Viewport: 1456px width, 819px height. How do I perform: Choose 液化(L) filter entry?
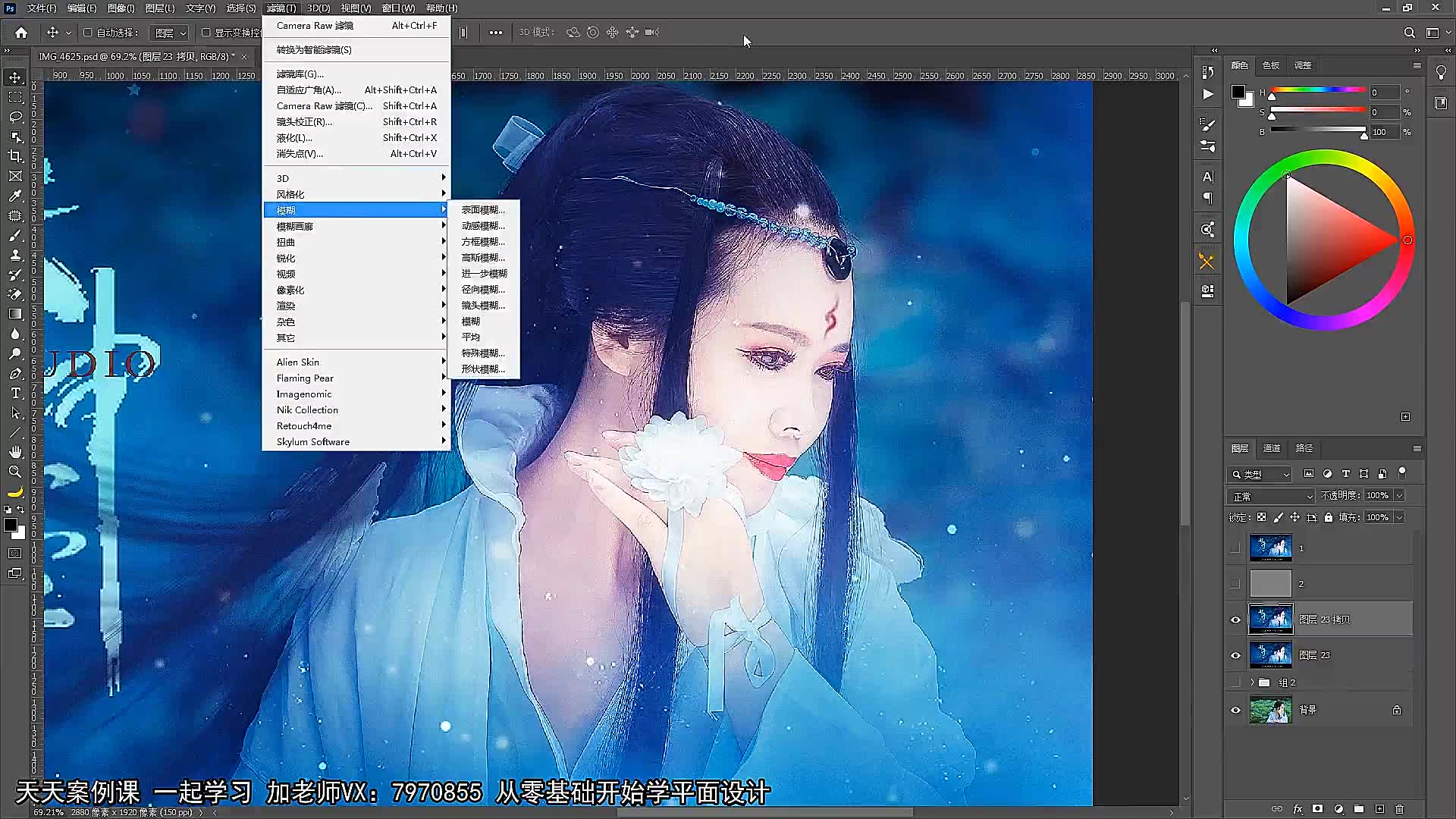point(356,137)
